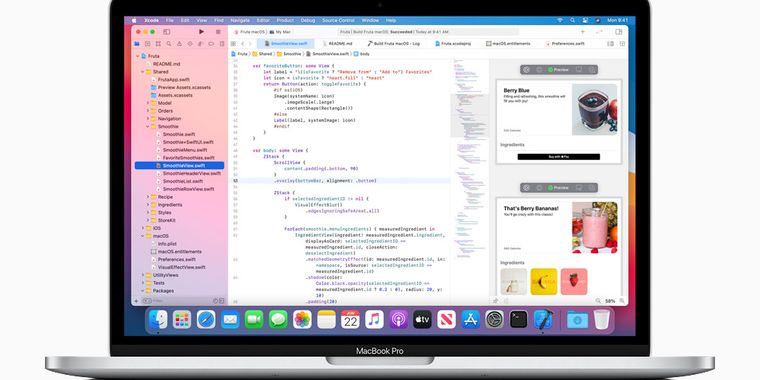The height and width of the screenshot is (380, 760).
Task: Collapse the Shared folder
Action: point(142,72)
